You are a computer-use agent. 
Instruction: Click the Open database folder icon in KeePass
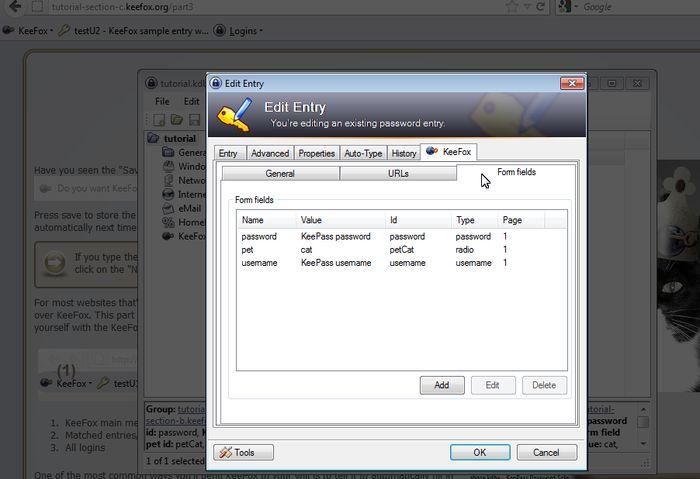[177, 120]
